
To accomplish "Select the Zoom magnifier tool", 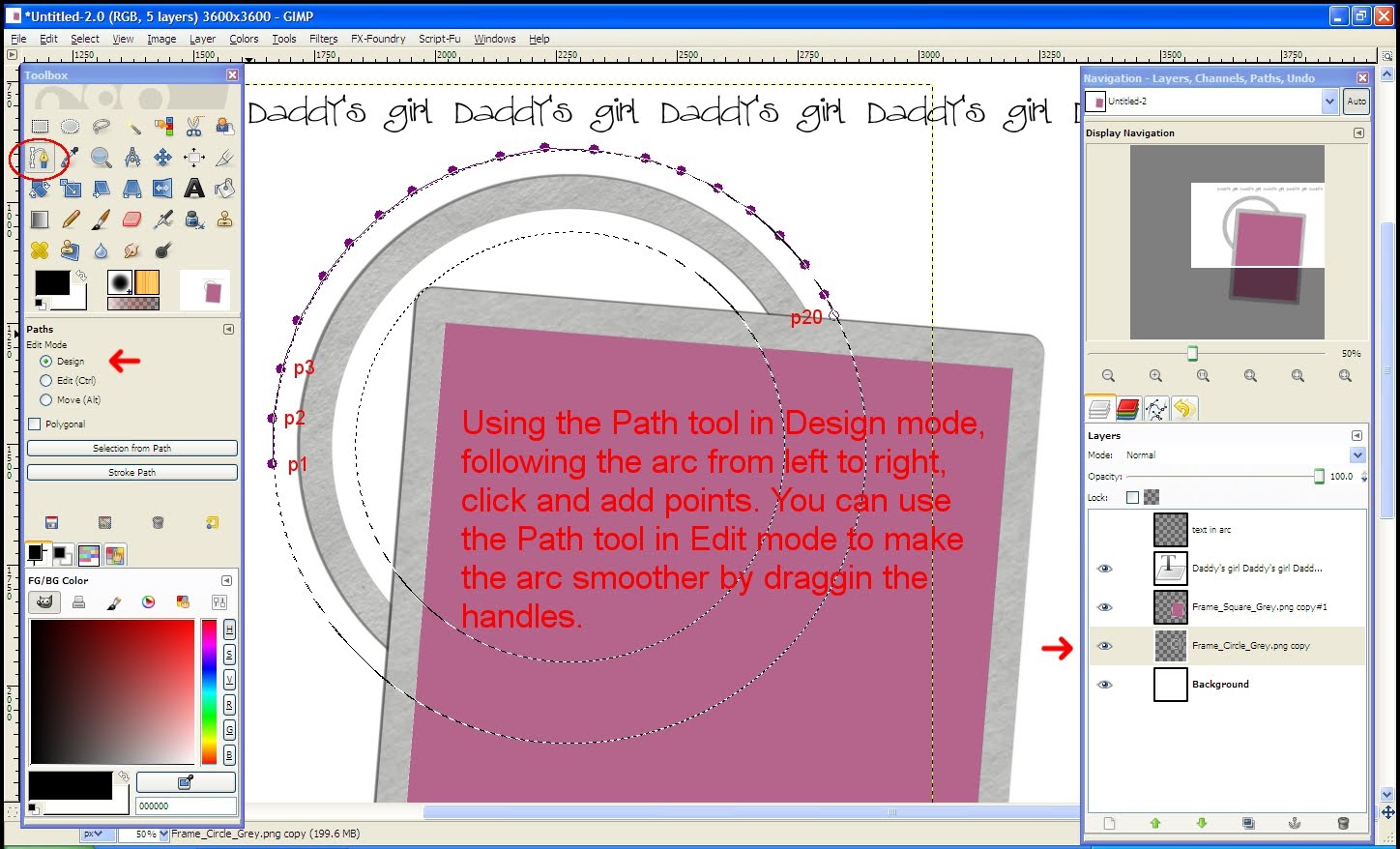I will click(102, 158).
